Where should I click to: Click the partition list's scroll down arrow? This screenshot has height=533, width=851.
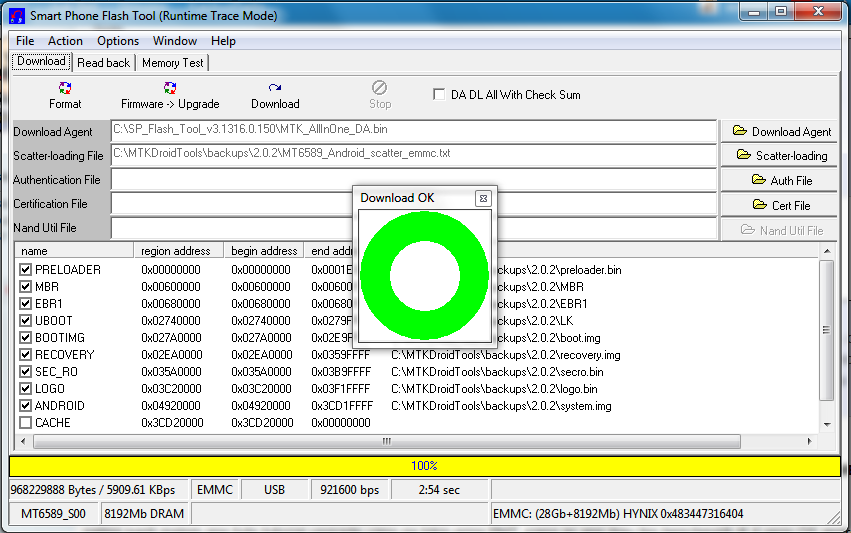pyautogui.click(x=827, y=424)
